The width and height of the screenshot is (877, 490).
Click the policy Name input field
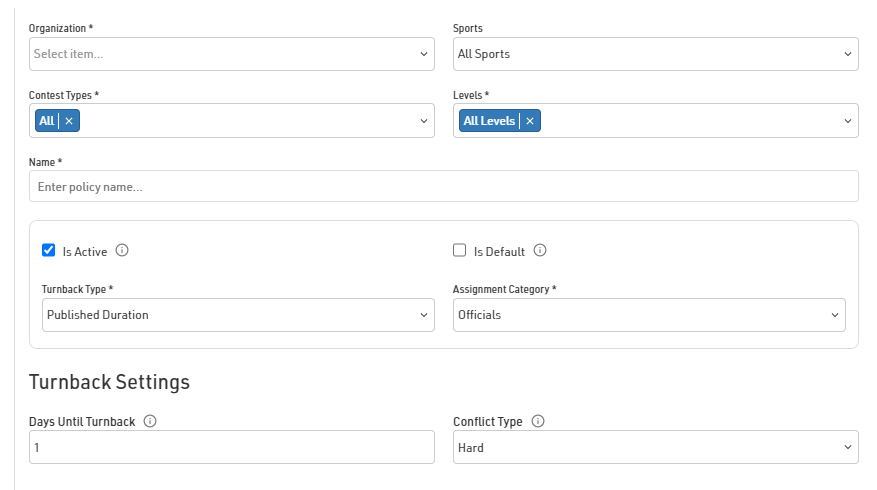point(443,187)
